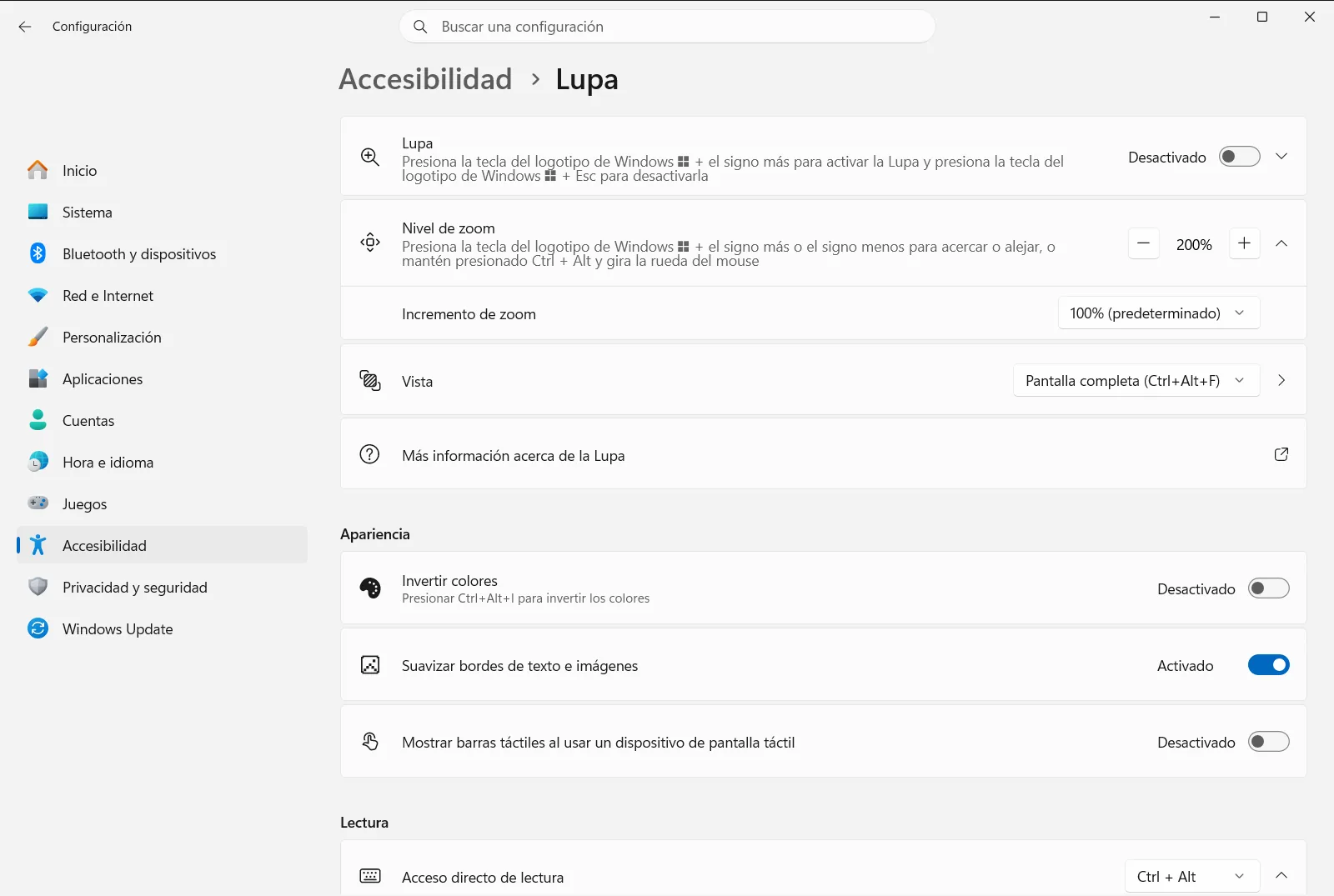This screenshot has width=1334, height=896.
Task: Increase zoom level with plus button
Action: [x=1245, y=244]
